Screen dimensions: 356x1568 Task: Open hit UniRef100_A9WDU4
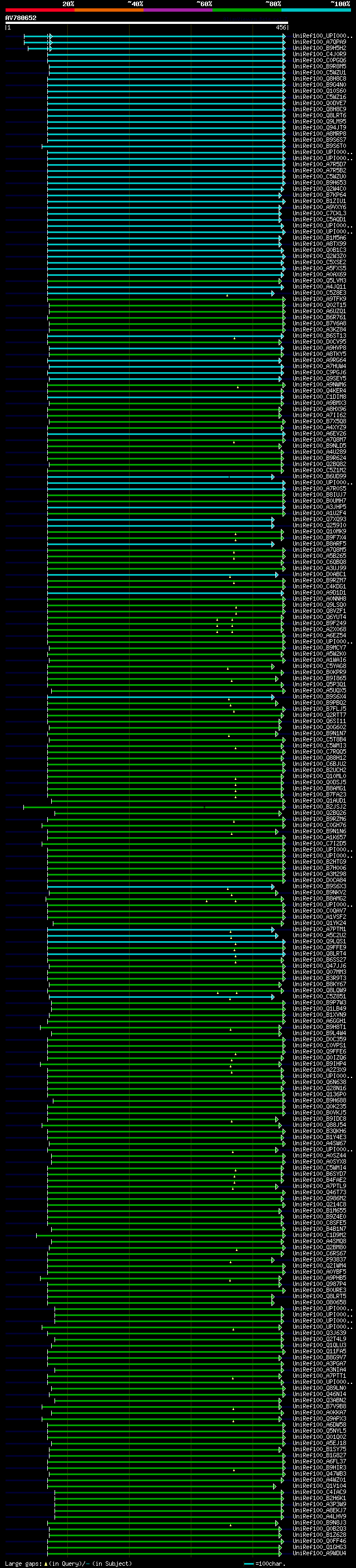[319, 1554]
